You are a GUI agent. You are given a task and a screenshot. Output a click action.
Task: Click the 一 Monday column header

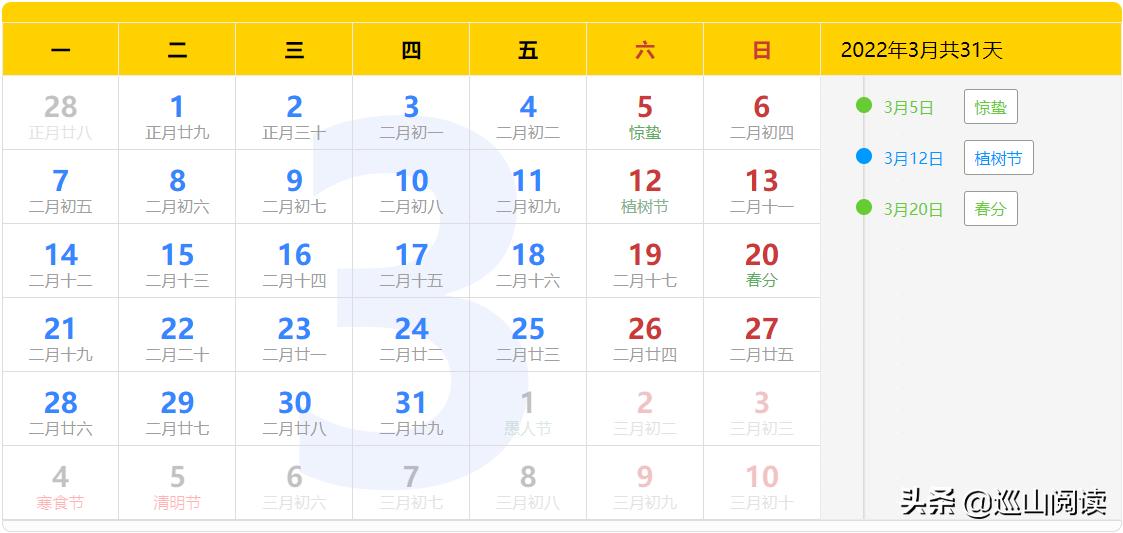60,49
